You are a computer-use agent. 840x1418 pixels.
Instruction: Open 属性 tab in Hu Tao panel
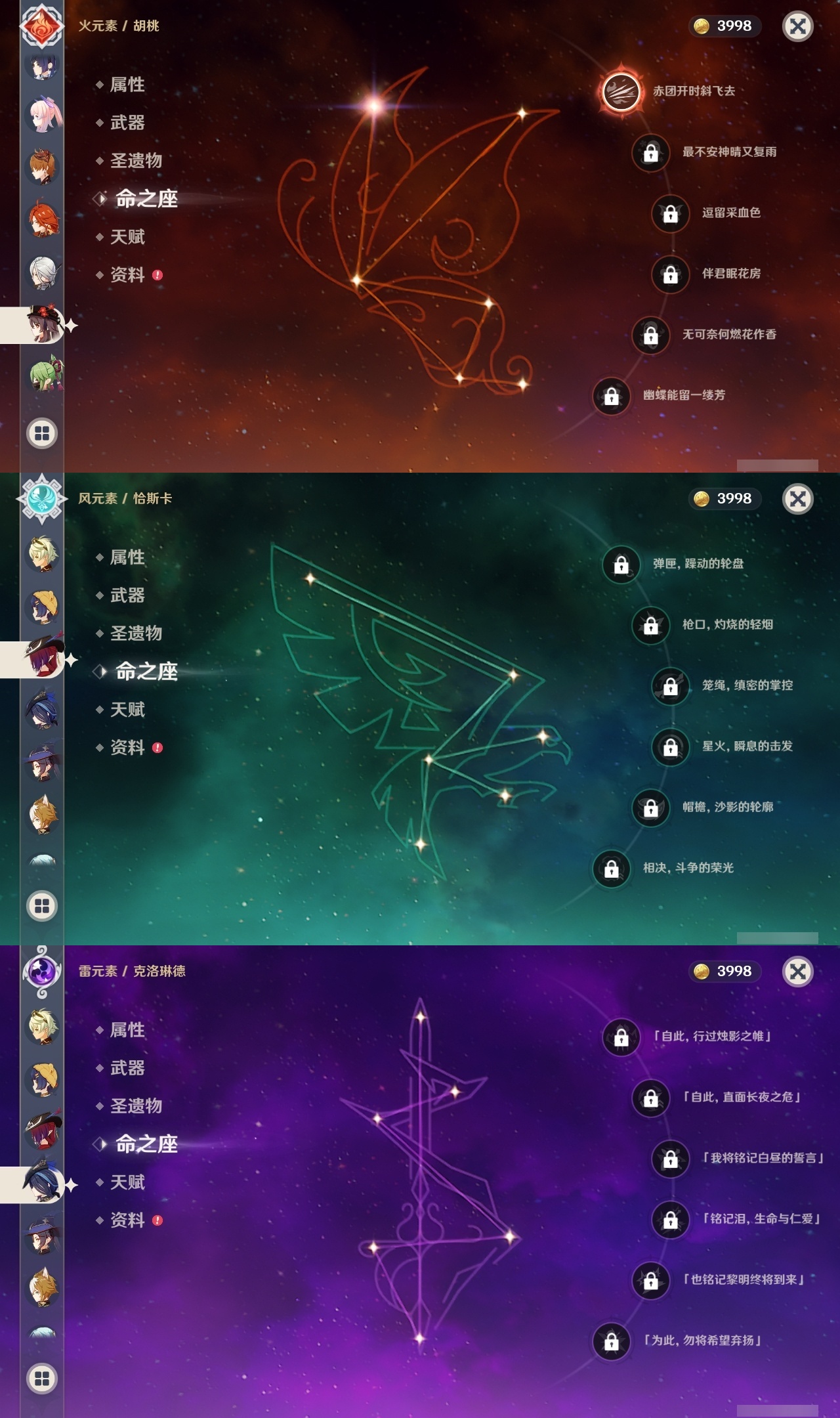pos(127,85)
